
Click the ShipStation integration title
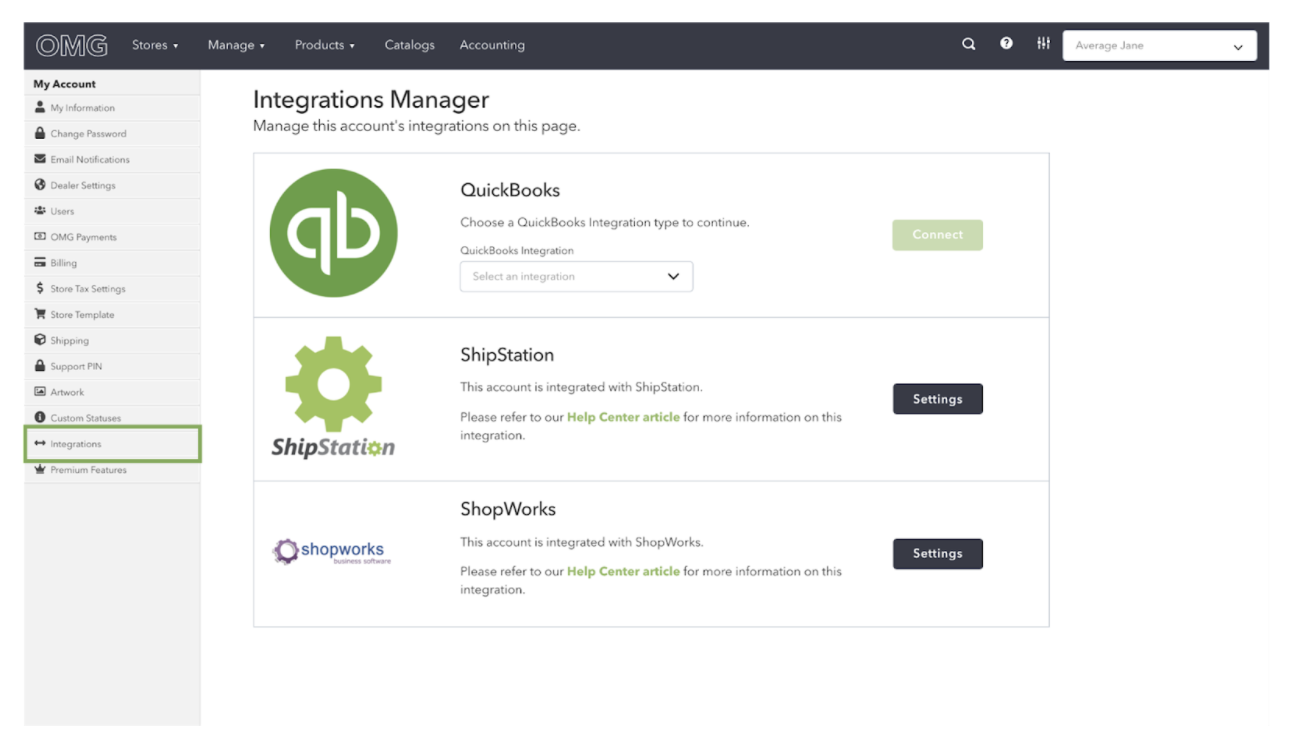(507, 355)
